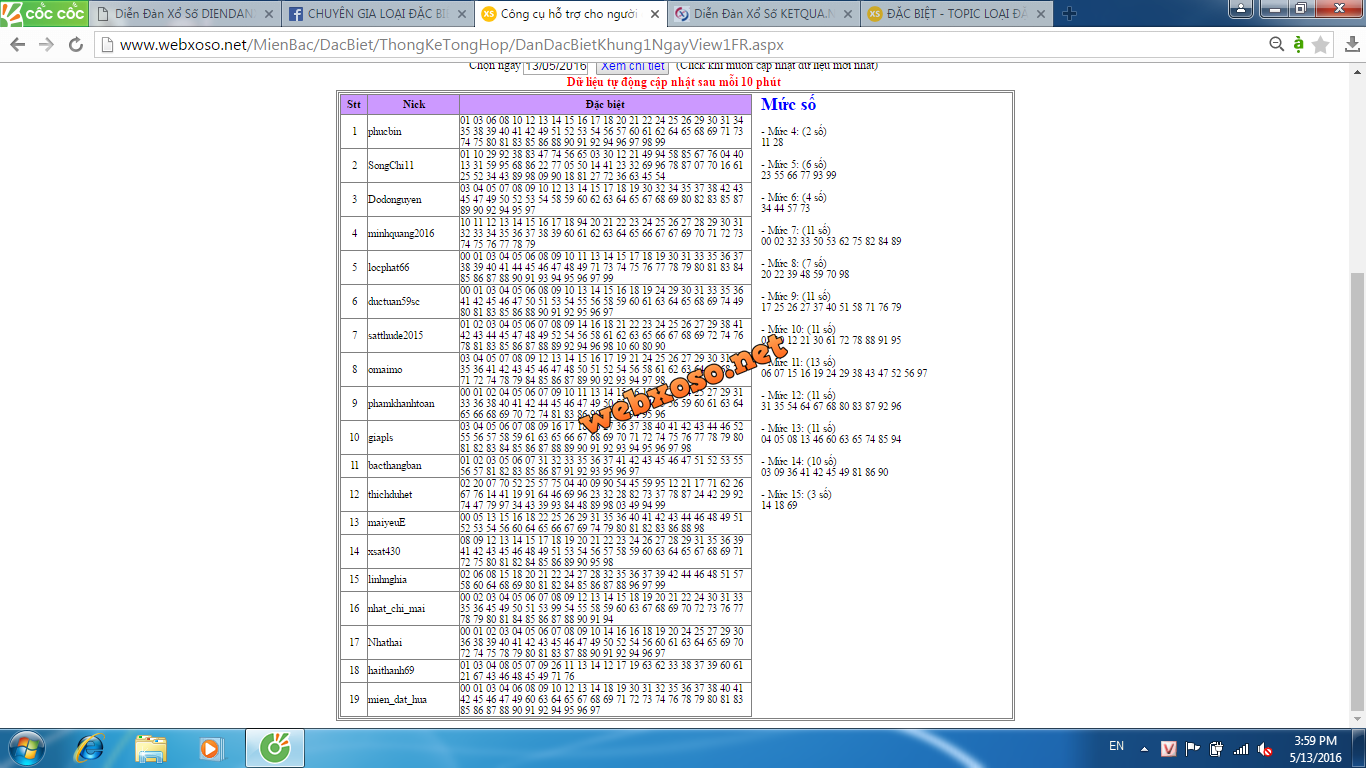This screenshot has width=1366, height=768.
Task: Select nick 'locphat66' in the table
Action: 388,267
